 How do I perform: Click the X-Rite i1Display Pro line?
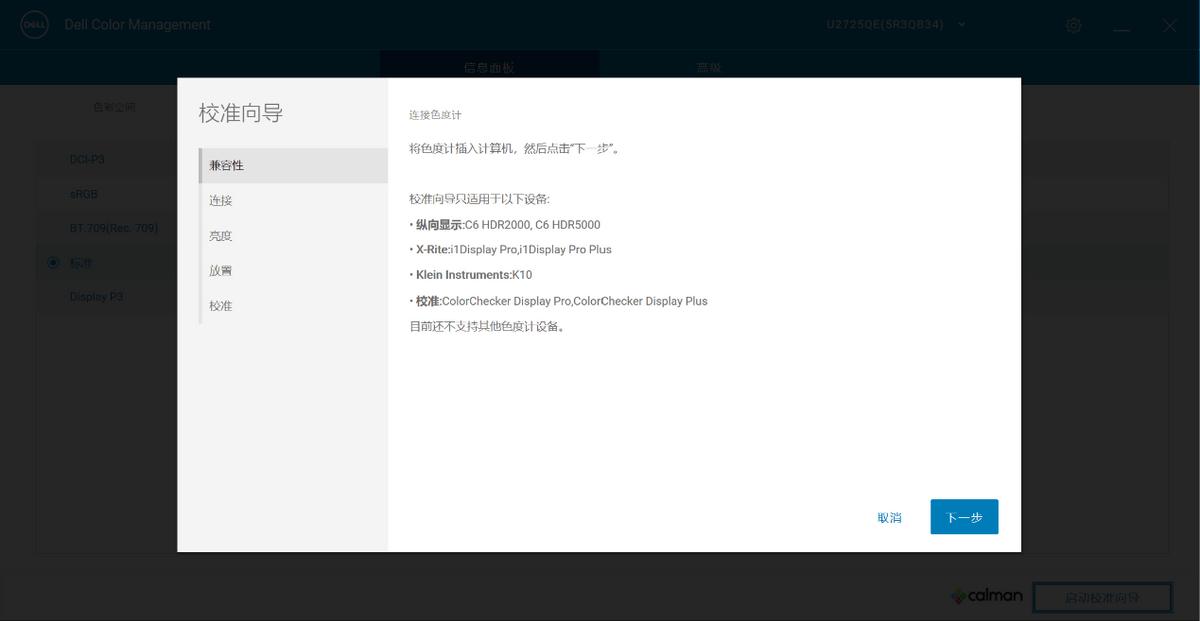[510, 250]
